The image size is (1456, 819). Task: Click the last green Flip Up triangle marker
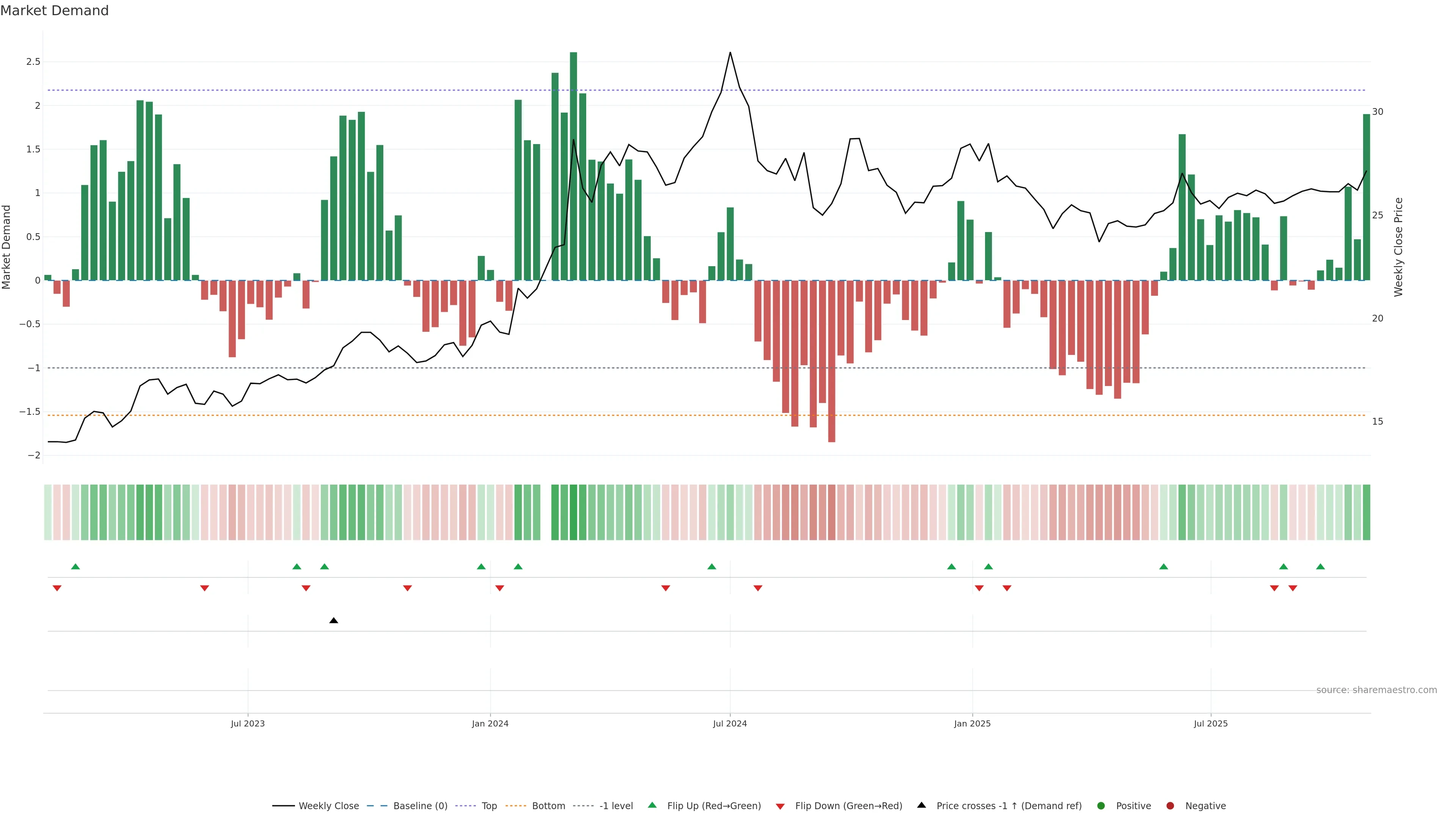click(x=1320, y=566)
